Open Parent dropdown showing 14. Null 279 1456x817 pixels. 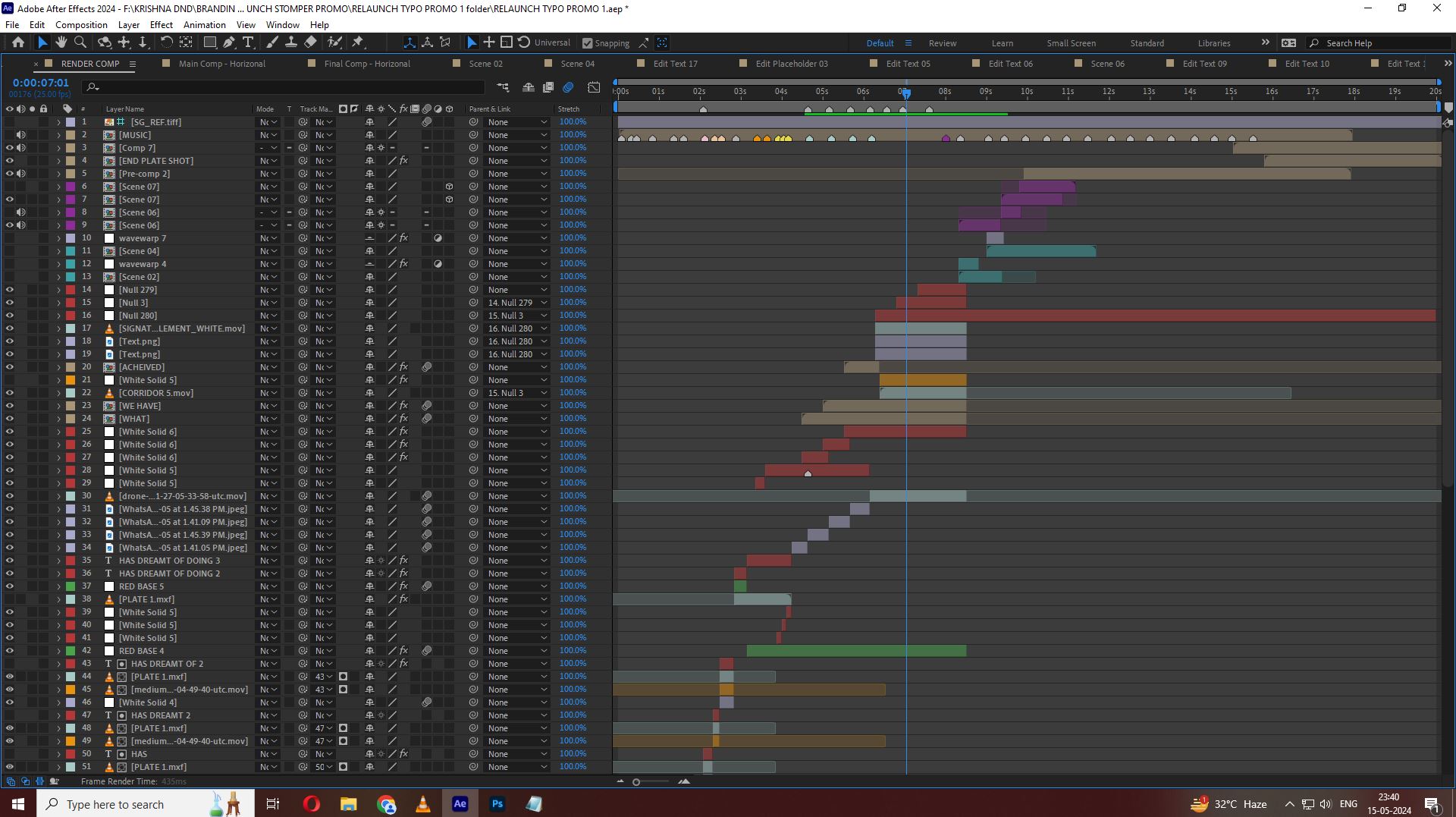pos(517,303)
